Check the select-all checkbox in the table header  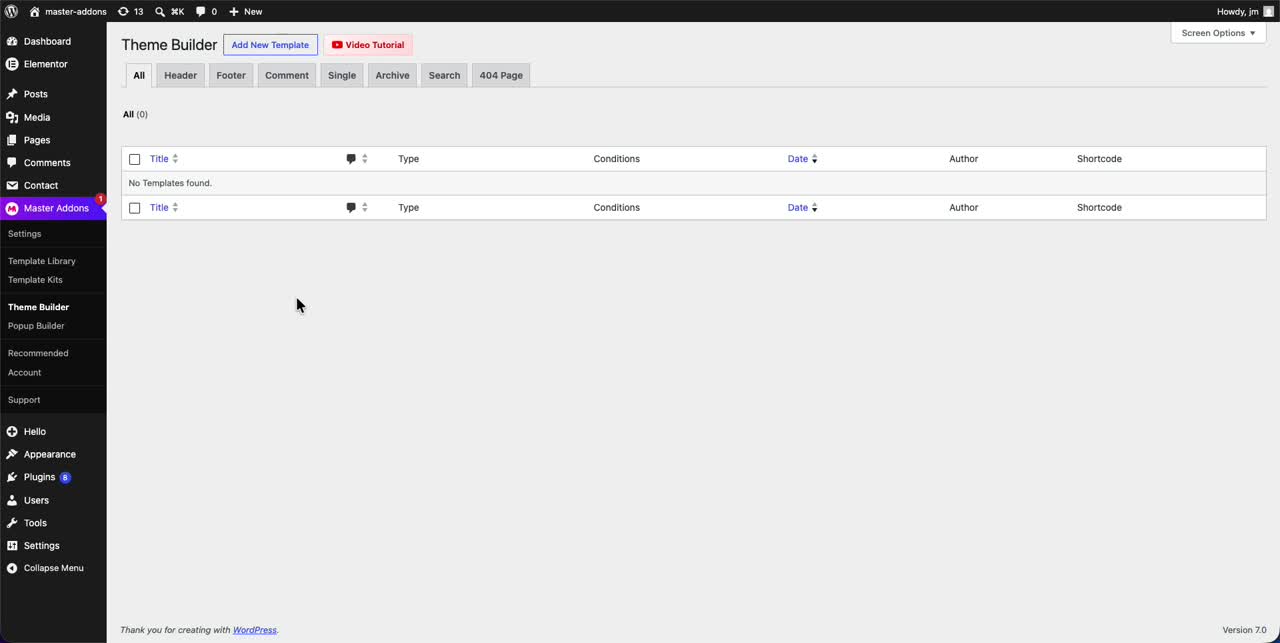[x=135, y=159]
